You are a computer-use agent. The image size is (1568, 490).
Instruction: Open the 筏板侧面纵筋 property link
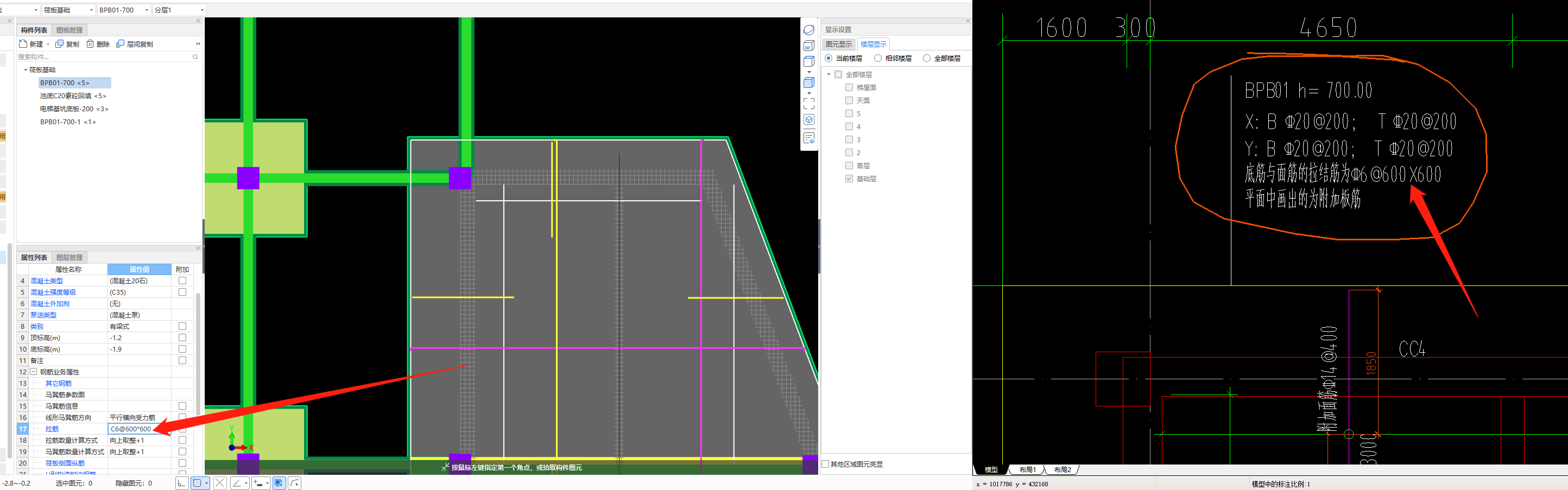(65, 463)
